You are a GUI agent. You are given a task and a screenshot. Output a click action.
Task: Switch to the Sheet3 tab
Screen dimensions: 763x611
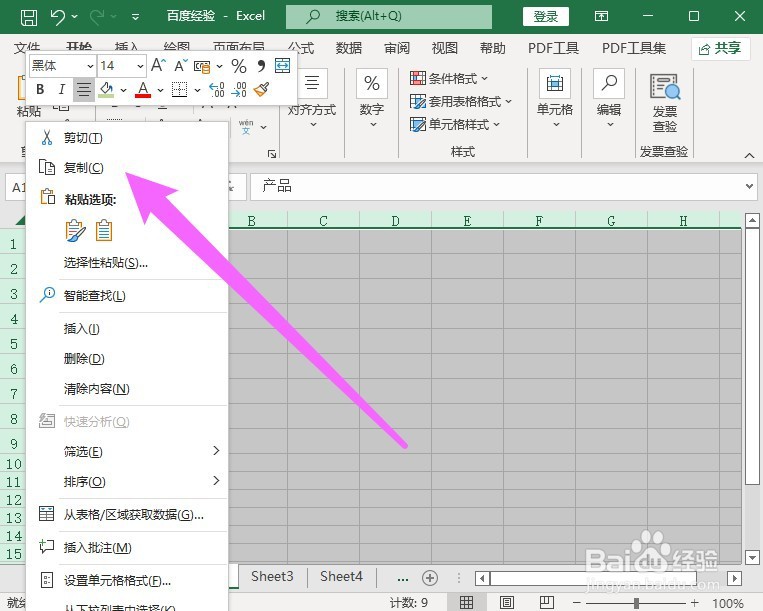click(272, 577)
